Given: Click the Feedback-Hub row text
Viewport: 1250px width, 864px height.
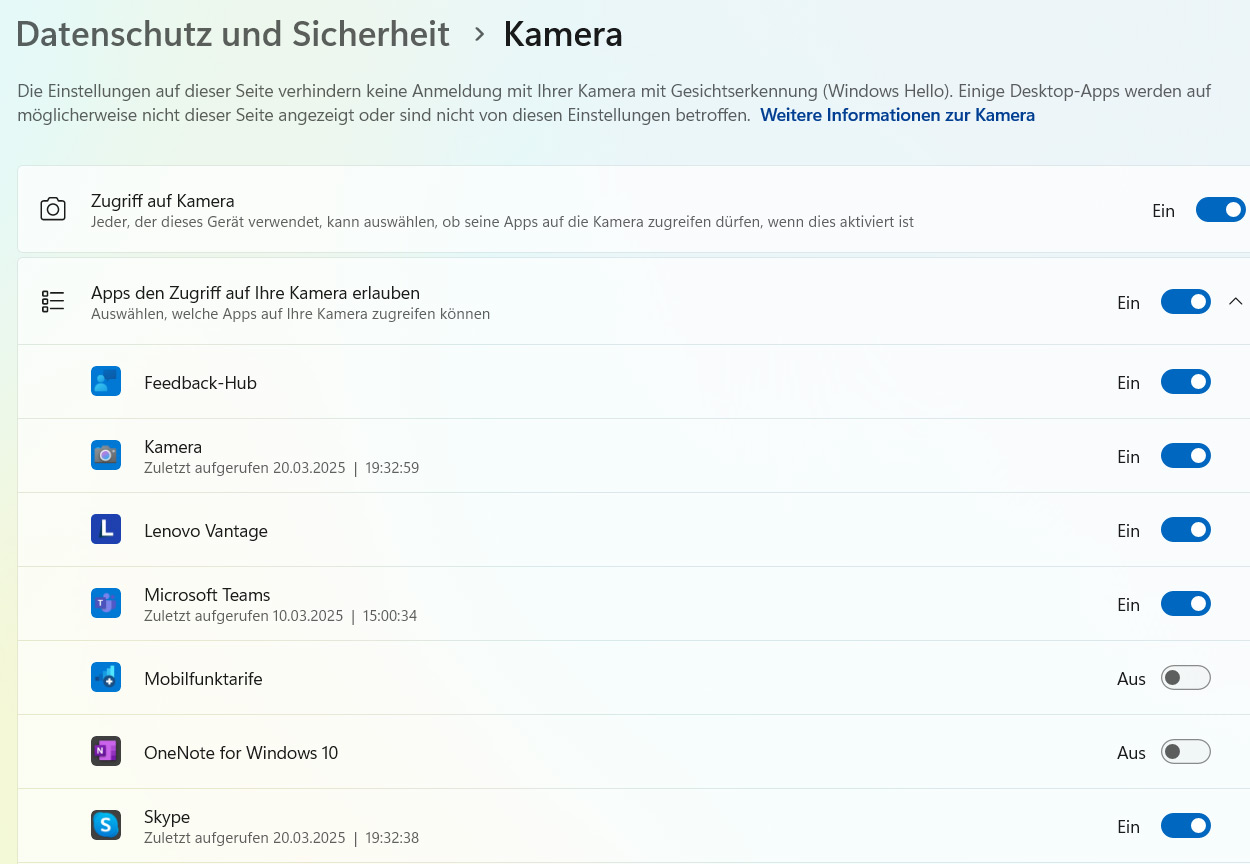Looking at the screenshot, I should (200, 383).
